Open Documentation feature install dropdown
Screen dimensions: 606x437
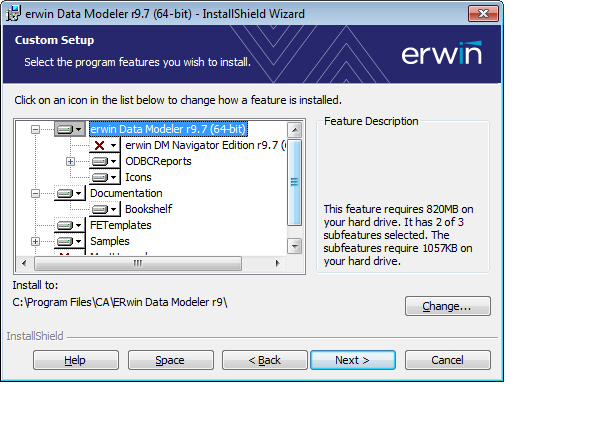click(70, 194)
